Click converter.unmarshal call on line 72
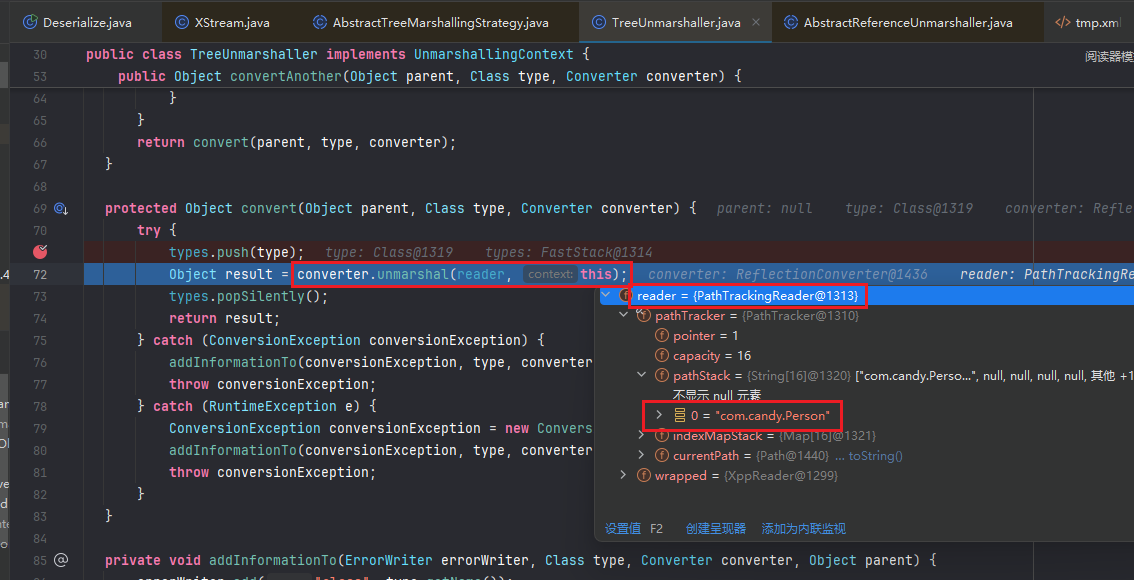Viewport: 1134px width, 580px height. tap(461, 274)
